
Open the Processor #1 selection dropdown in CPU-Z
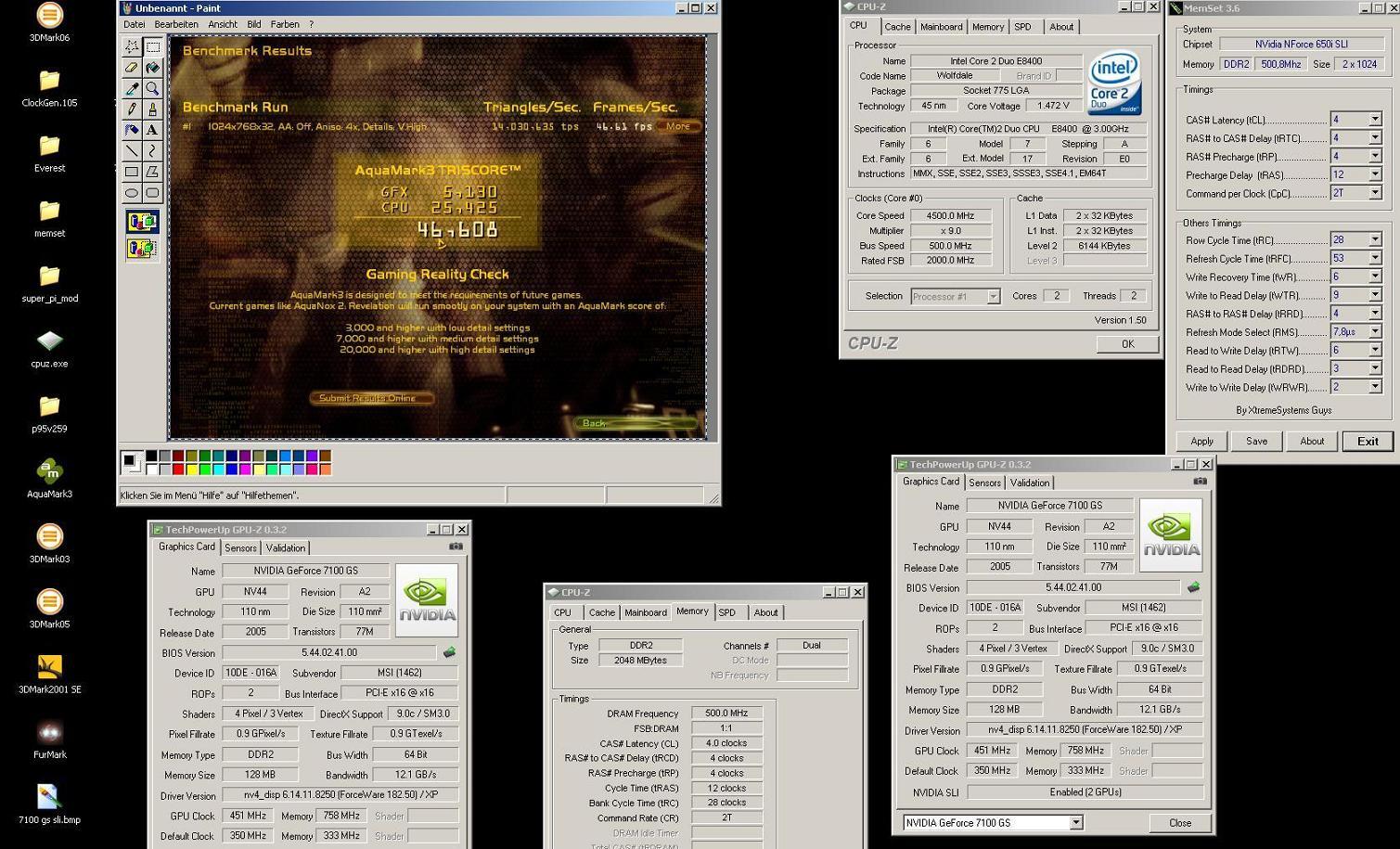point(993,297)
